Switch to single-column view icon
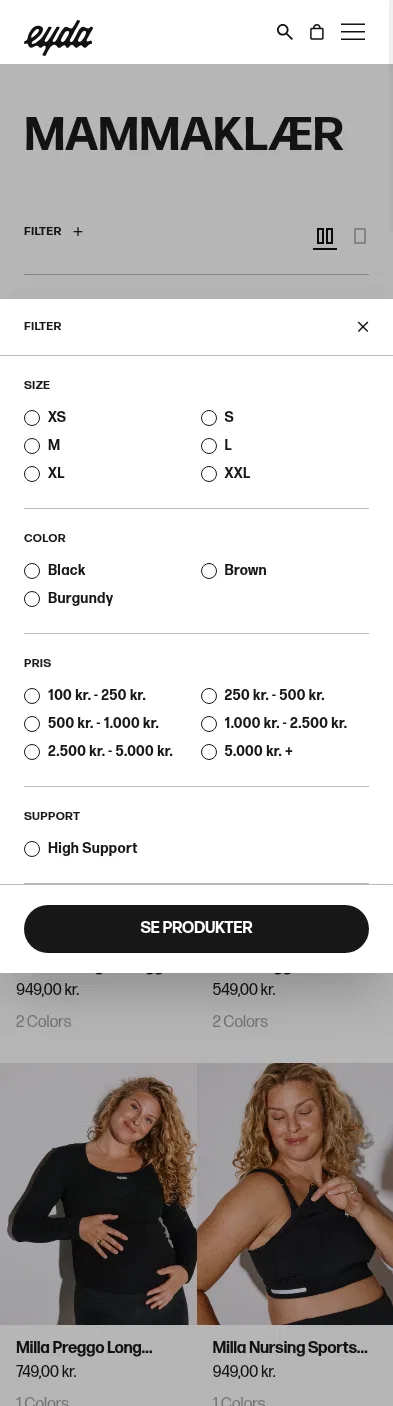393x1406 pixels. tap(360, 237)
